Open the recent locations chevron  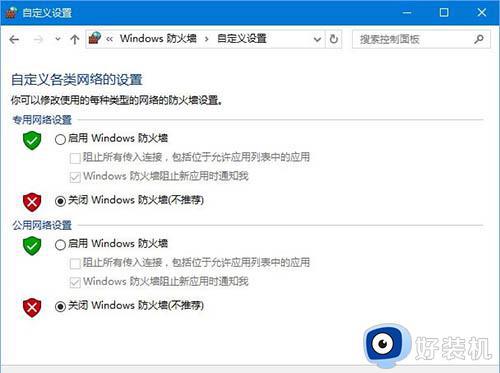pos(58,39)
